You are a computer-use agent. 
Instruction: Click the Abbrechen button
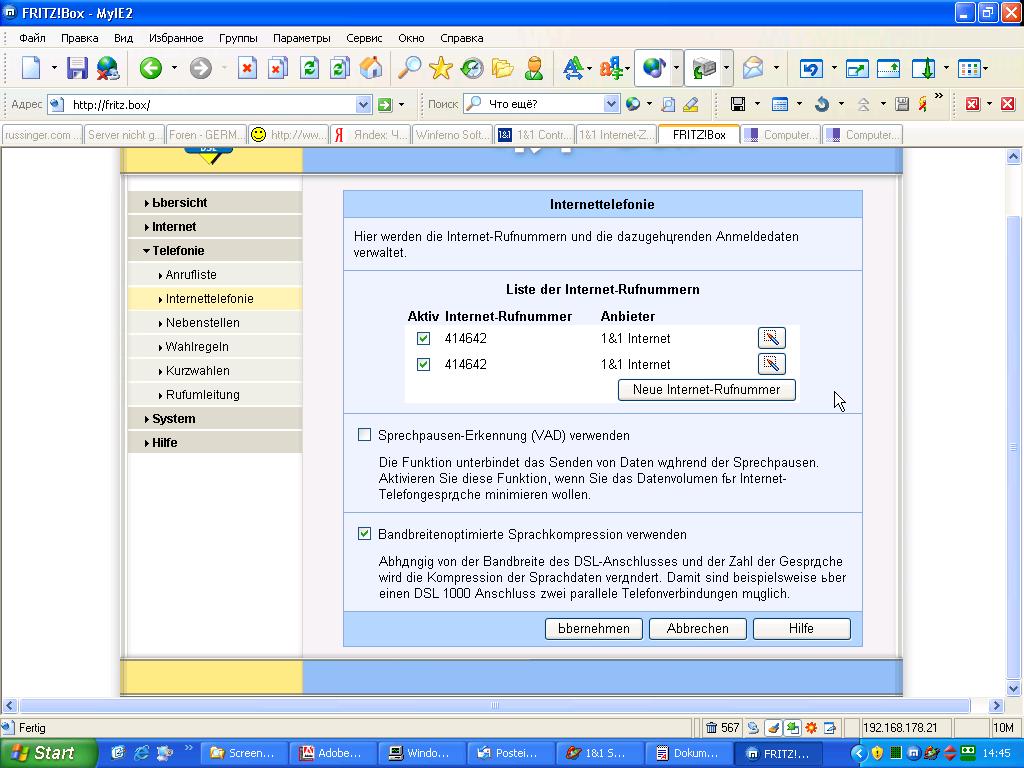697,629
